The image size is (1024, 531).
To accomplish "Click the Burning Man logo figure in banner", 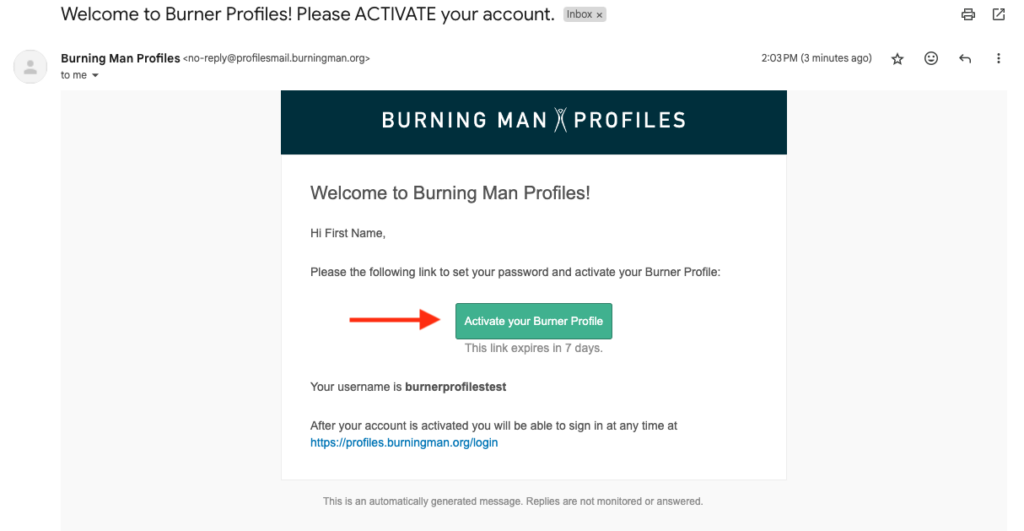I will (560, 120).
